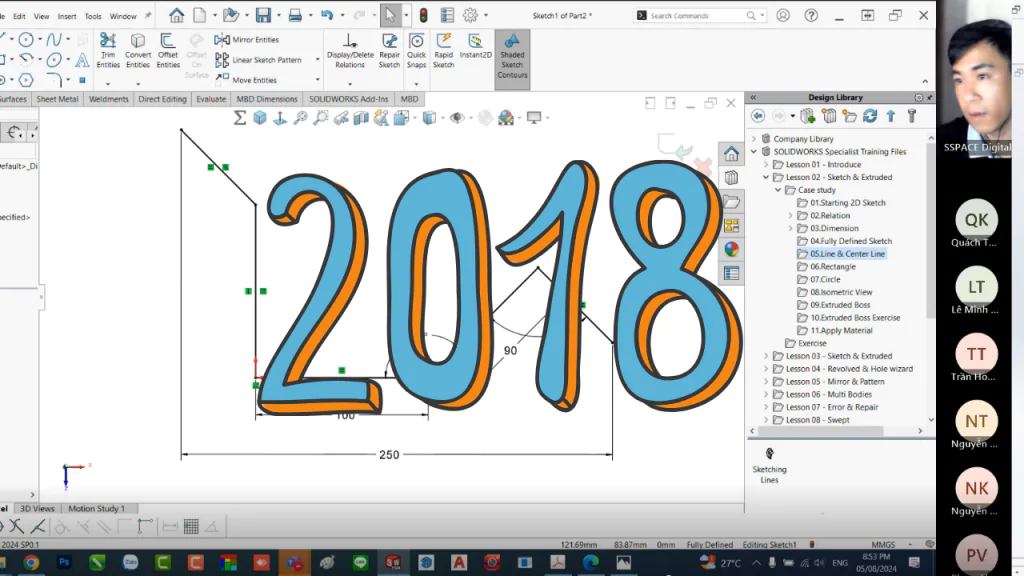Viewport: 1024px width, 576px height.
Task: Open Linear Sketch Pattern tool
Action: [x=259, y=60]
